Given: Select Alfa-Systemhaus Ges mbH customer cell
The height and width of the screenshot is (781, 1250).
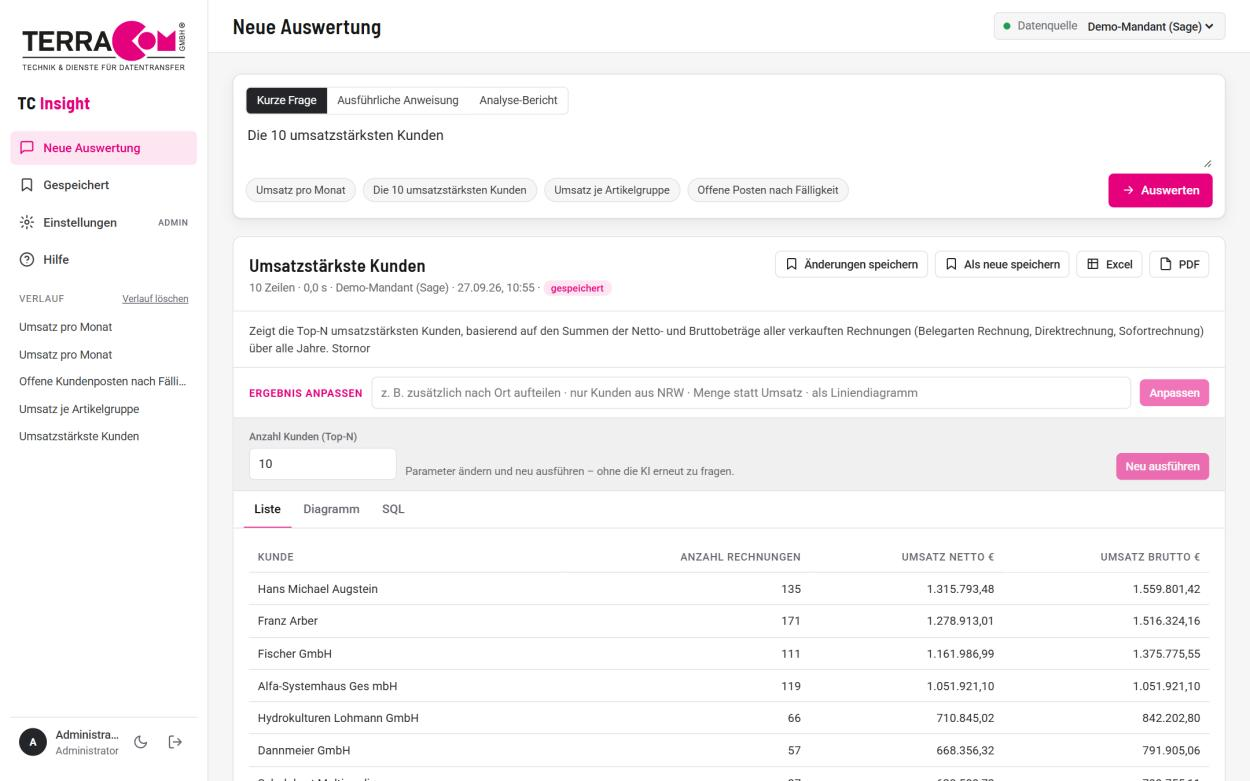Looking at the screenshot, I should [x=327, y=686].
